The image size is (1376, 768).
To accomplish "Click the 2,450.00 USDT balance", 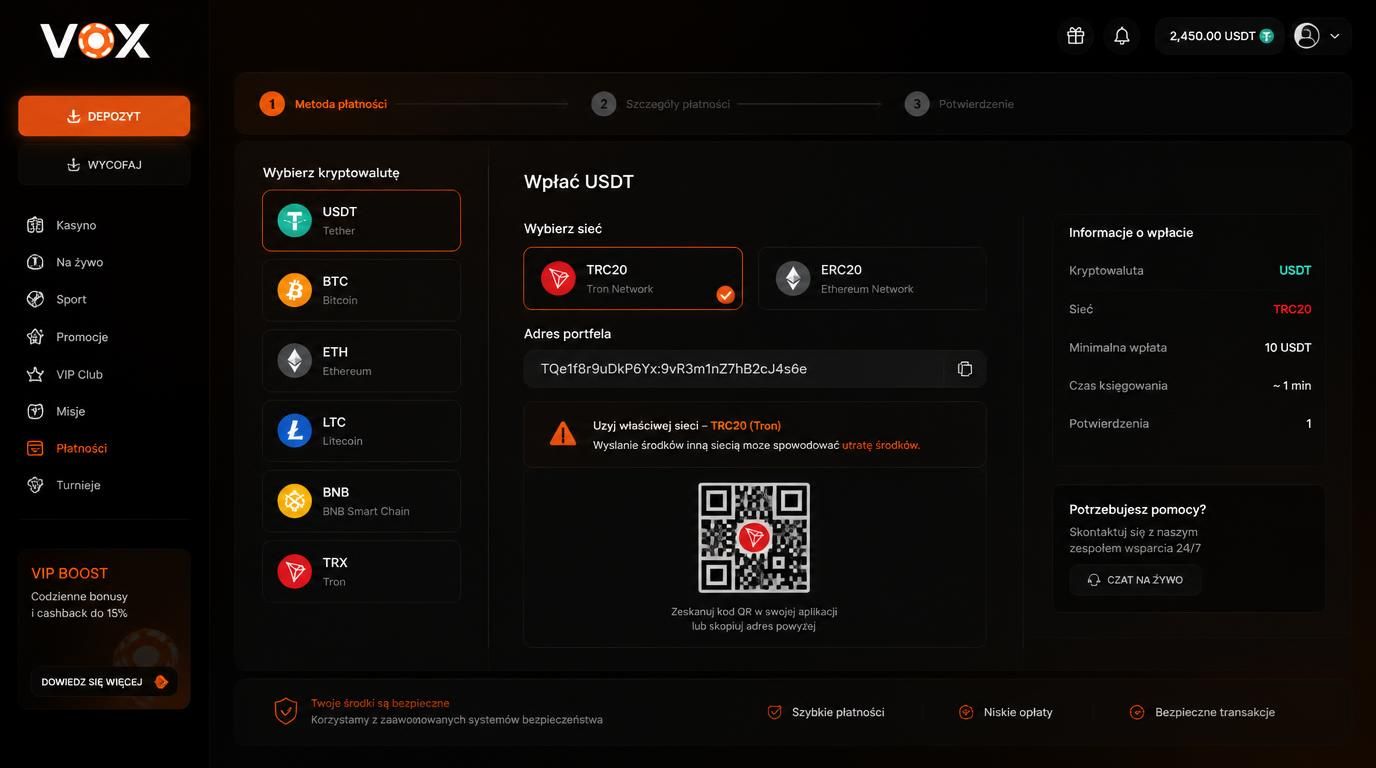I will [x=1221, y=36].
